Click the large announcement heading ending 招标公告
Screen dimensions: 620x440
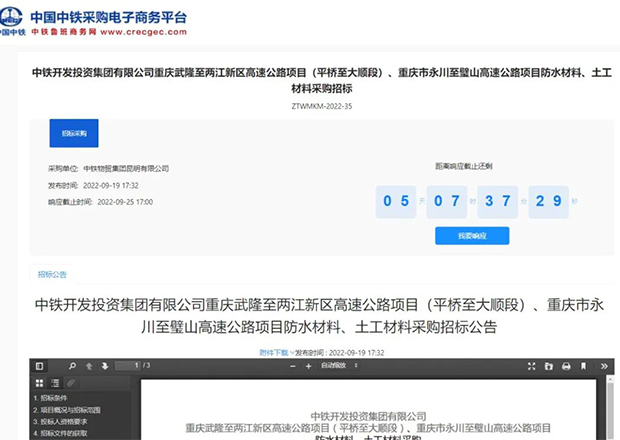click(319, 316)
